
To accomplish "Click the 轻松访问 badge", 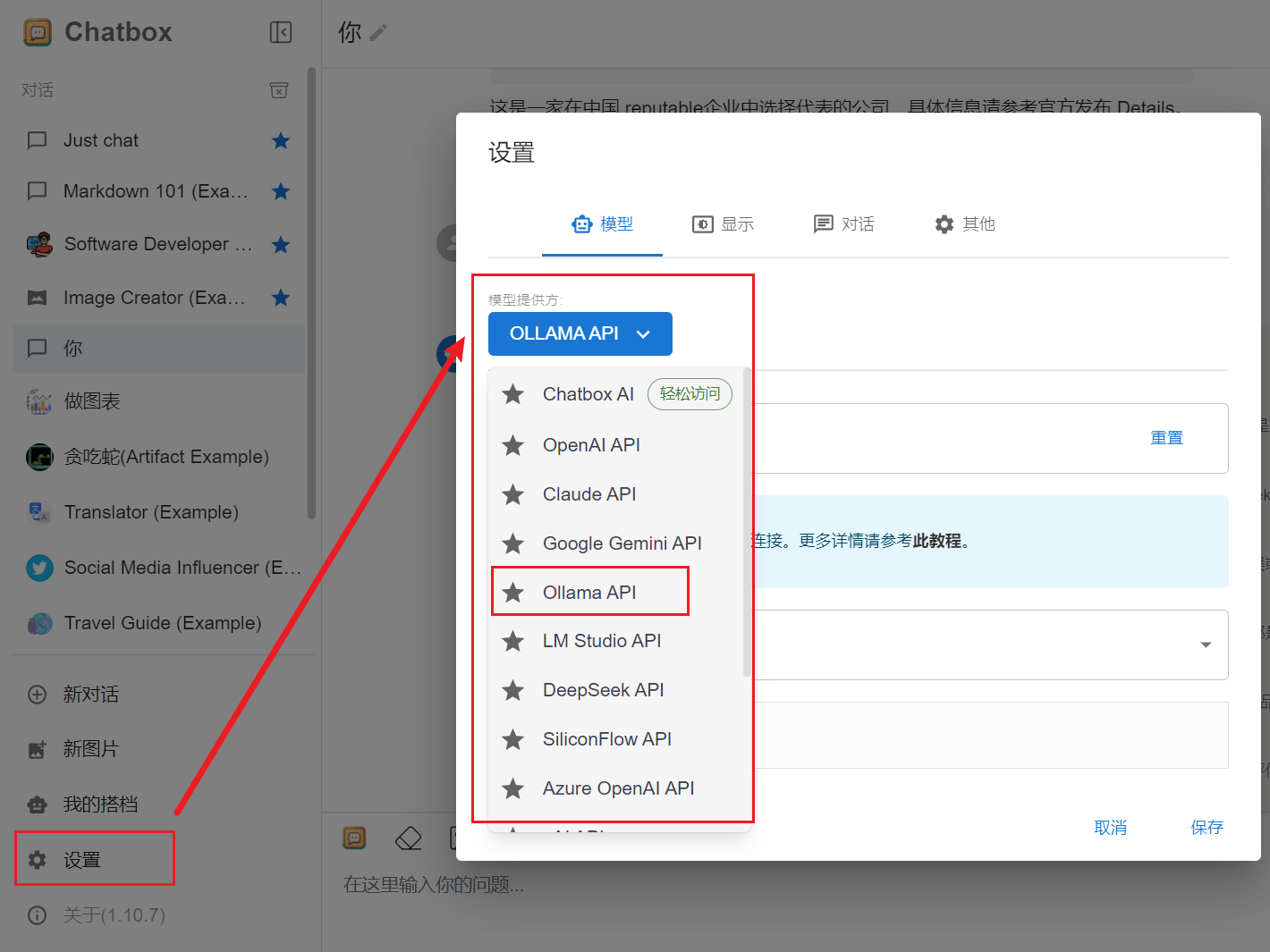I will tap(690, 394).
